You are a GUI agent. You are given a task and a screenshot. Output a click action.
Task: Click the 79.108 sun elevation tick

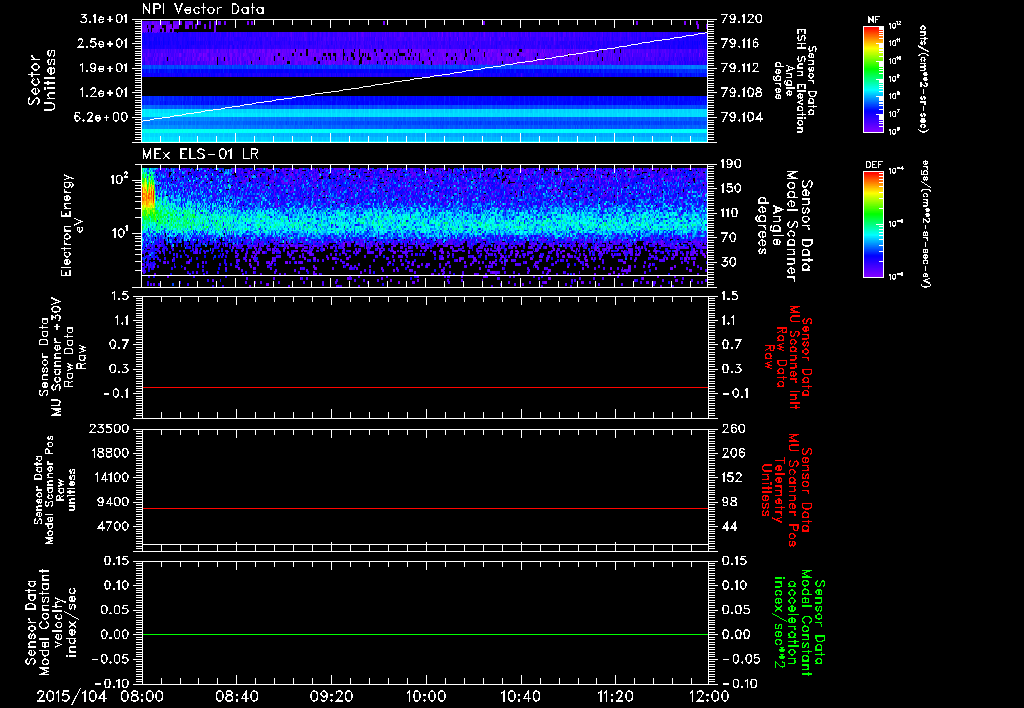click(741, 93)
